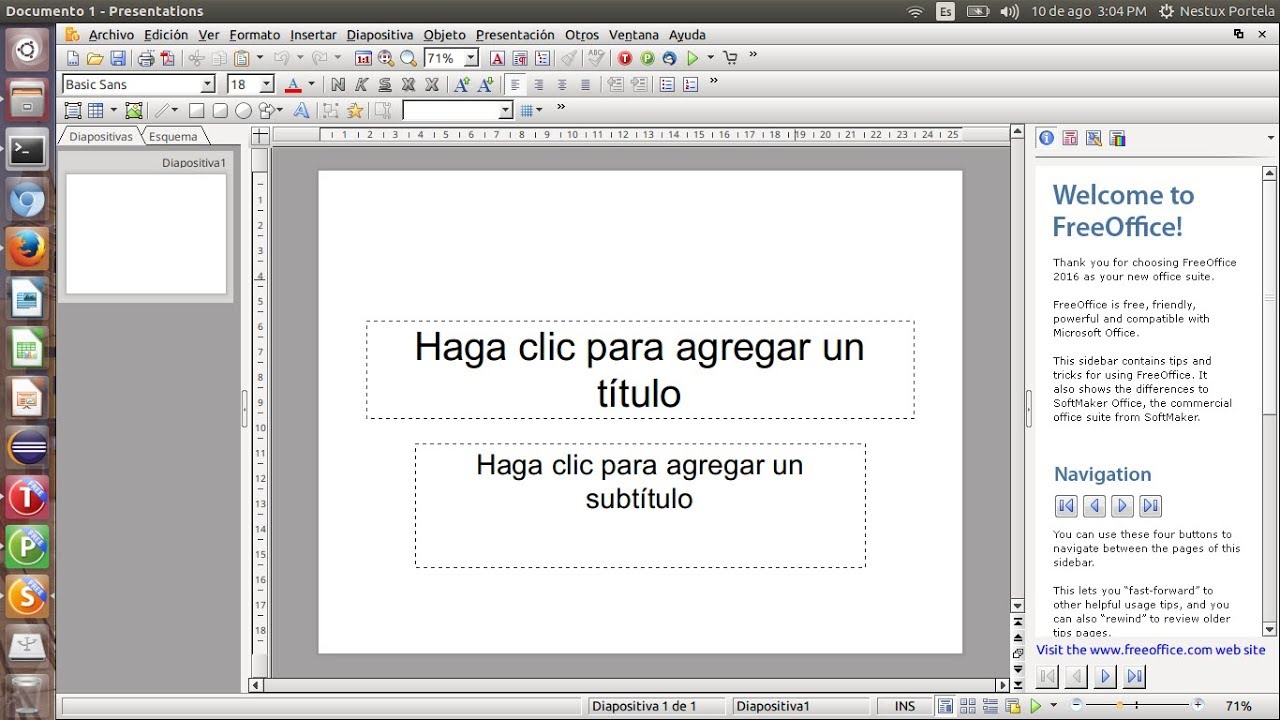The height and width of the screenshot is (720, 1280).
Task: Switch to the Diapositivas tab
Action: [100, 136]
